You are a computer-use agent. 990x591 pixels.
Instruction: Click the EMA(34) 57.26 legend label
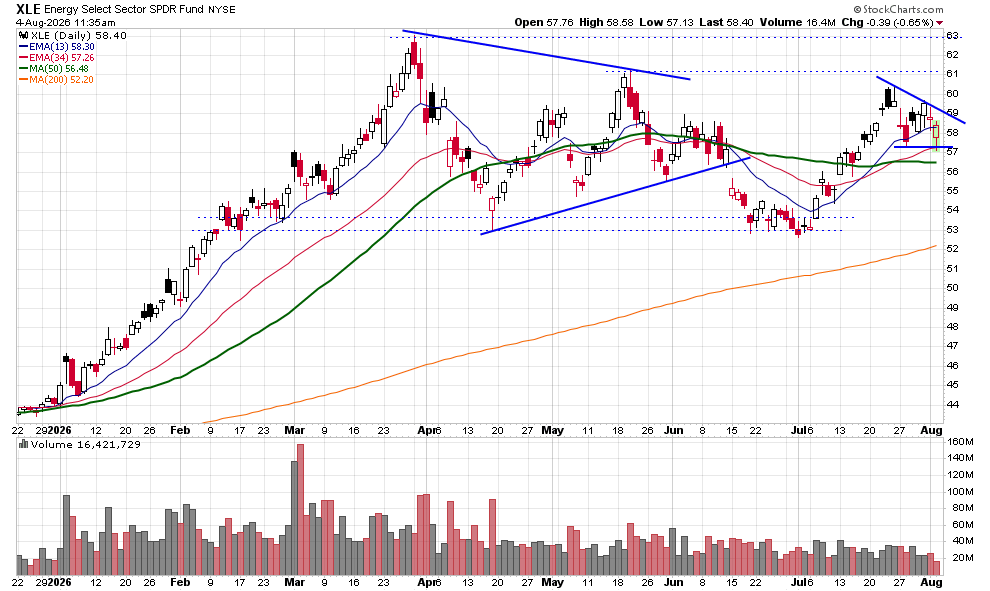click(62, 57)
